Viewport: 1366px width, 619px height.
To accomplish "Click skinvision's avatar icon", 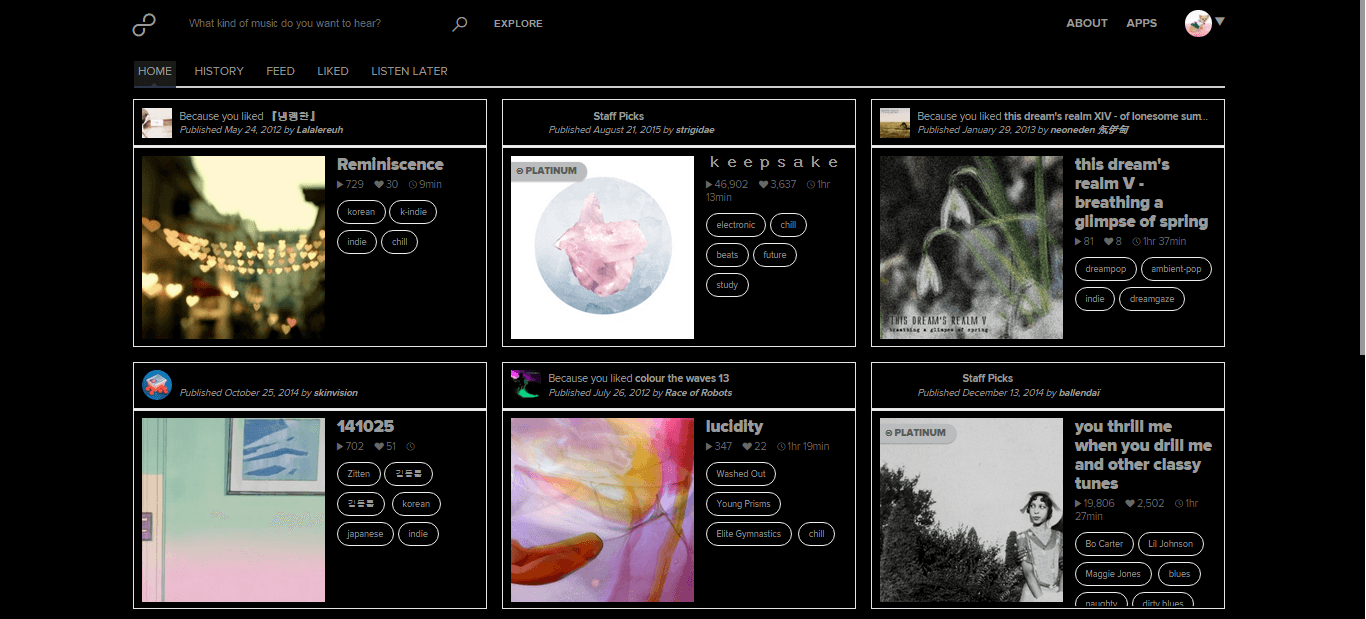I will tap(157, 384).
